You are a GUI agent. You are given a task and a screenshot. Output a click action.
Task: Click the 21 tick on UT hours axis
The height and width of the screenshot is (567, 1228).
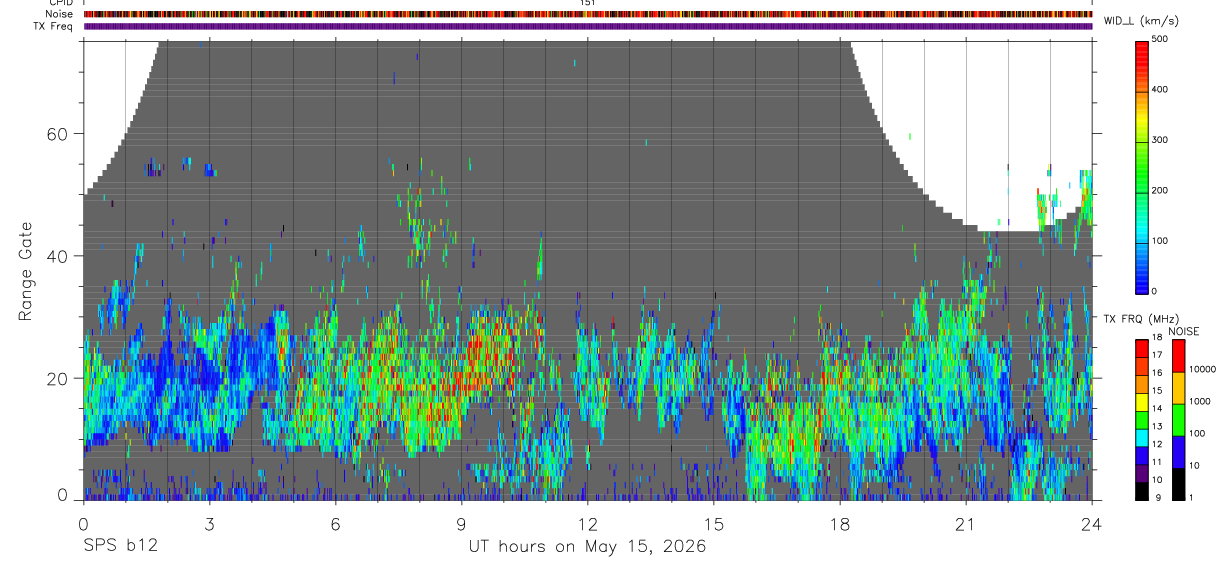tap(966, 523)
